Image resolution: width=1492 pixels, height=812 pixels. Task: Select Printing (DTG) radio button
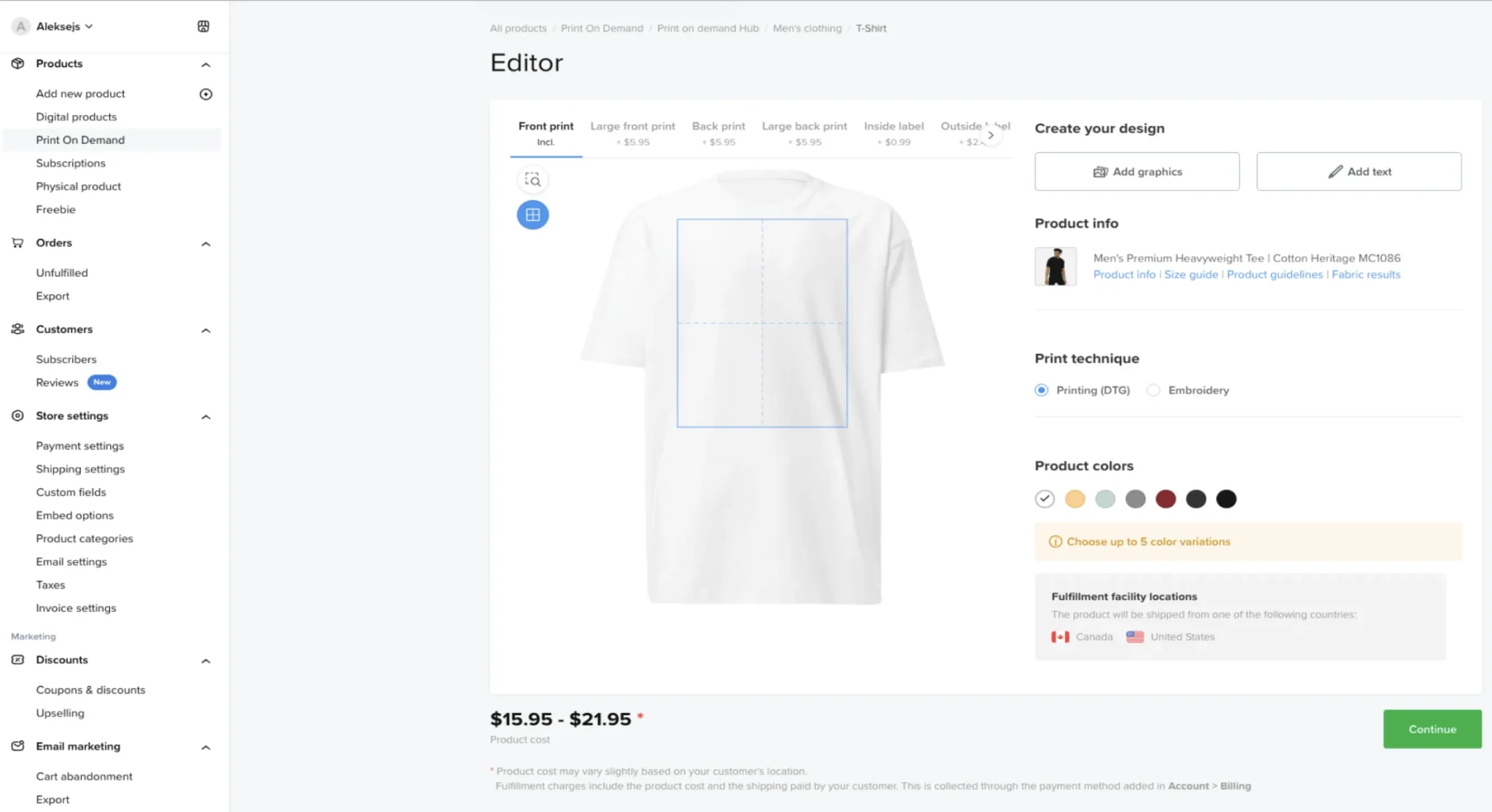pyautogui.click(x=1042, y=390)
